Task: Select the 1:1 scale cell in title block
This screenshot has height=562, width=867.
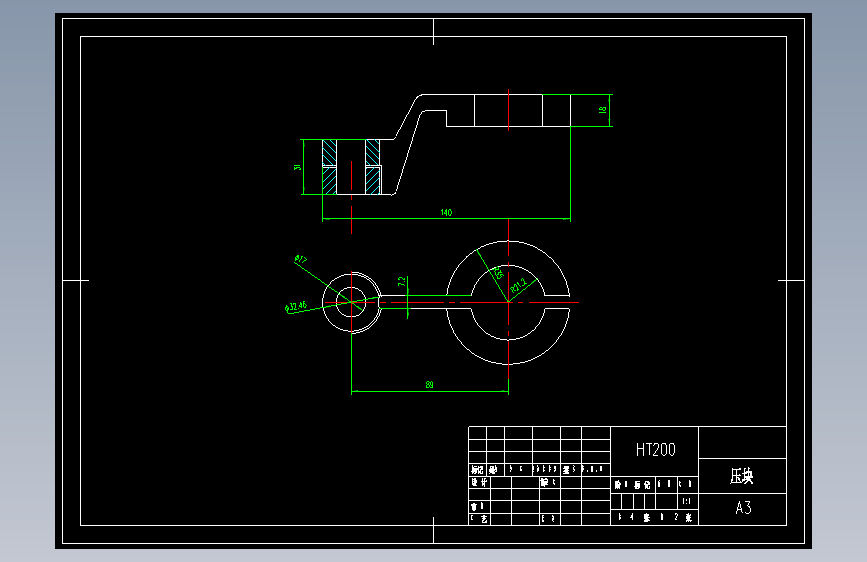Action: [x=686, y=501]
